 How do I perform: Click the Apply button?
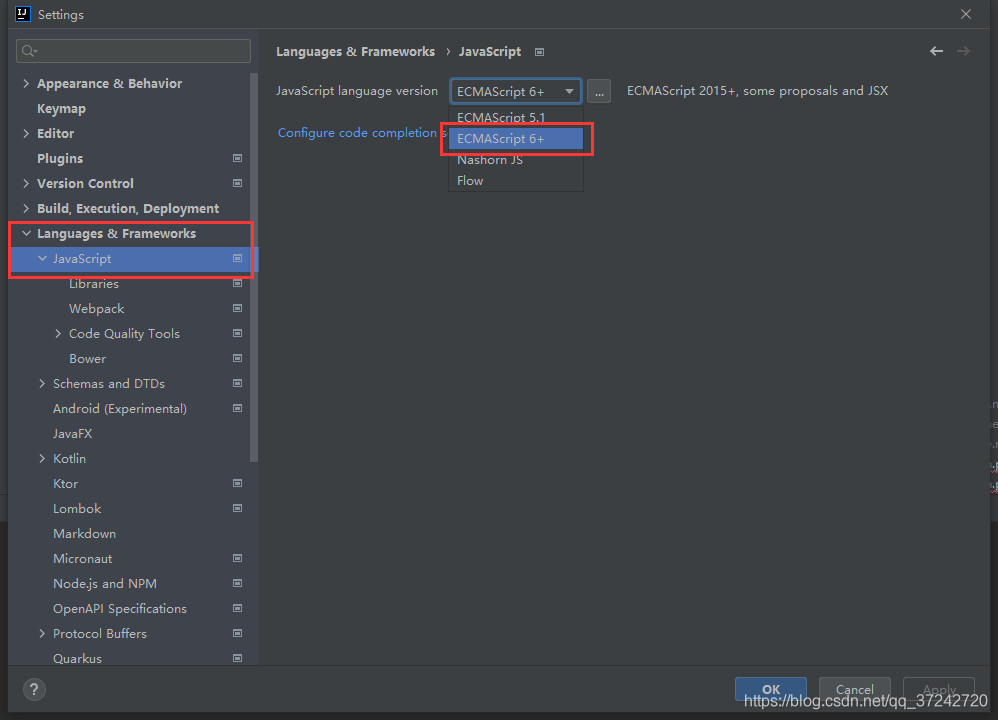[939, 689]
